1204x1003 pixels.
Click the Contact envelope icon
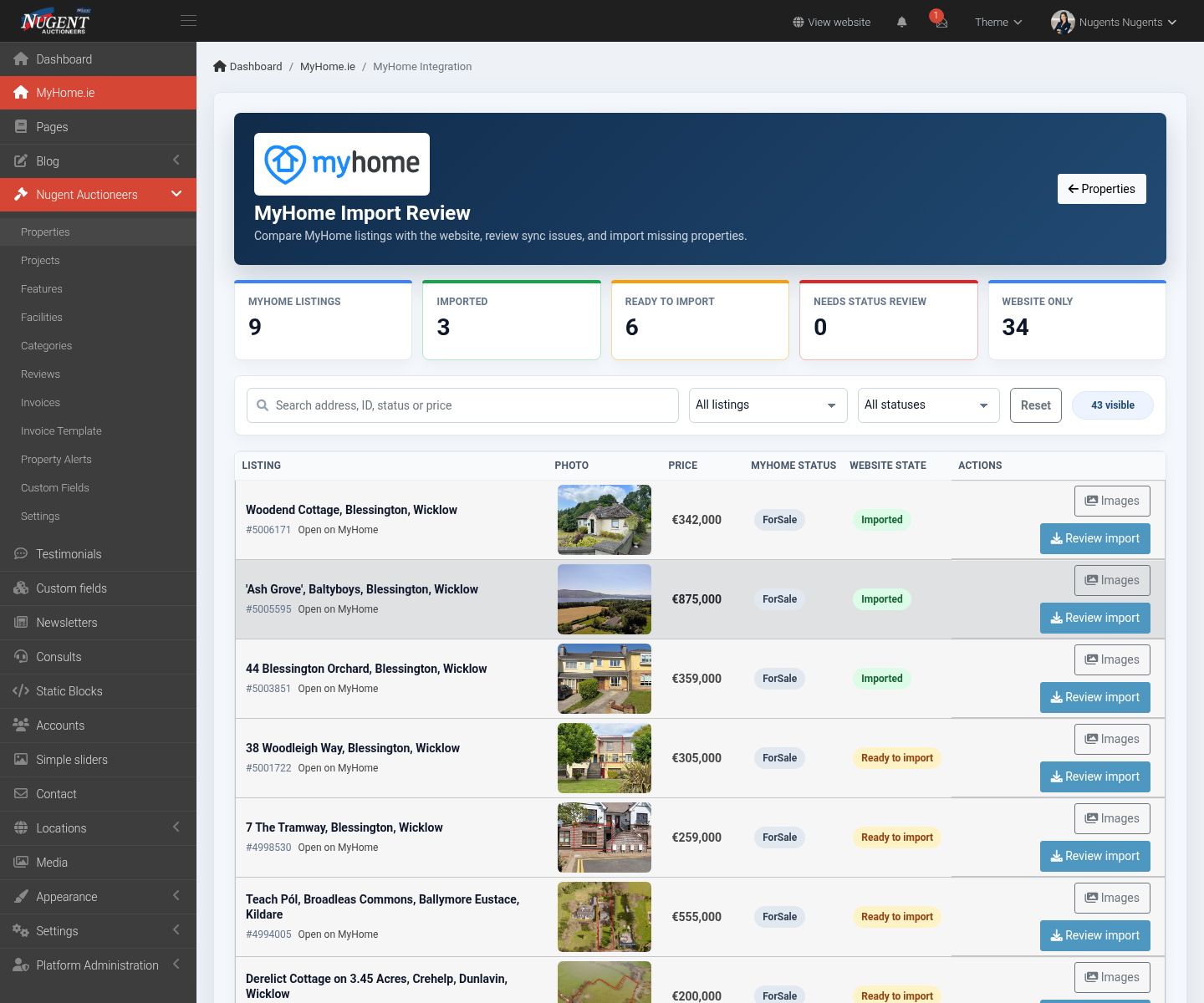pos(21,794)
